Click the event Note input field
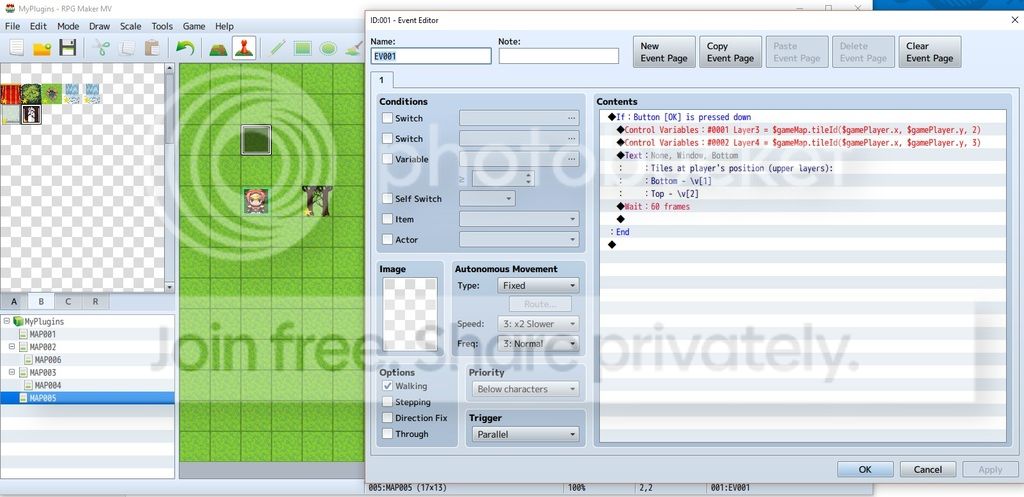 558,56
